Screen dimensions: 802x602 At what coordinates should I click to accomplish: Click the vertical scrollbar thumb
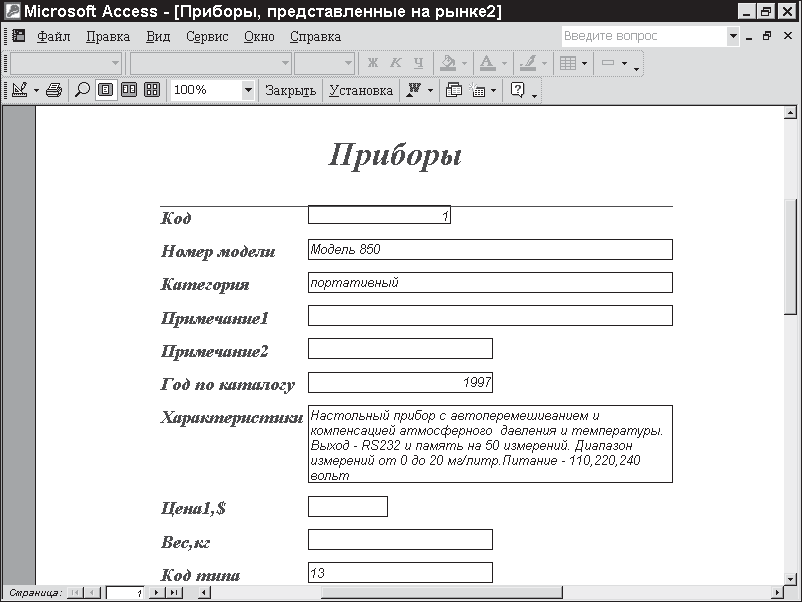pyautogui.click(x=791, y=255)
